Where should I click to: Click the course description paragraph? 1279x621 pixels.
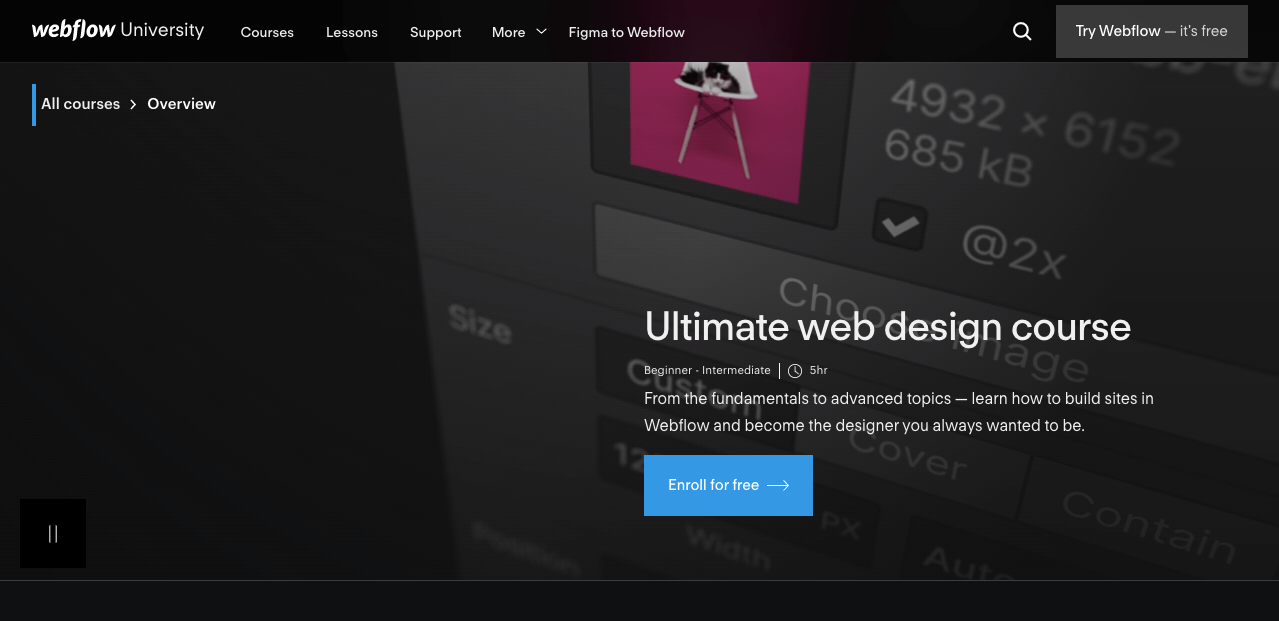point(899,412)
